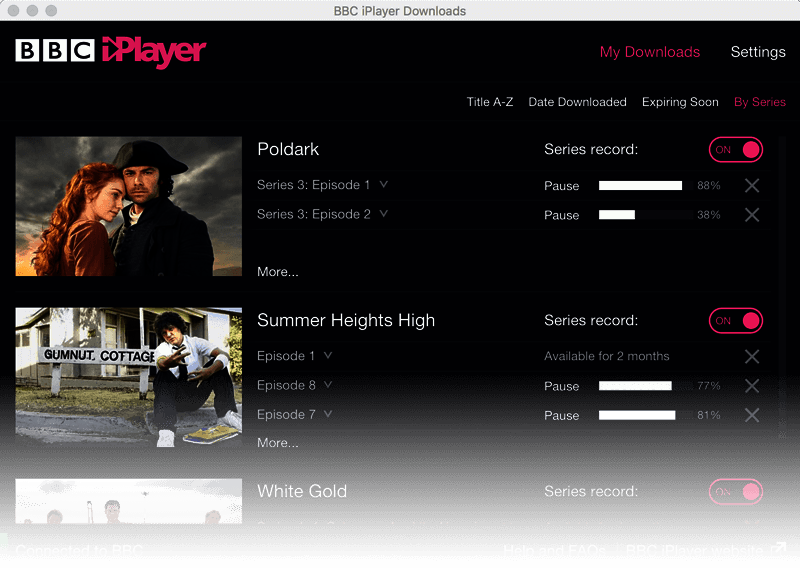Cancel Summer Heights High Episode 7 download
Image resolution: width=800 pixels, height=568 pixels.
click(x=752, y=415)
